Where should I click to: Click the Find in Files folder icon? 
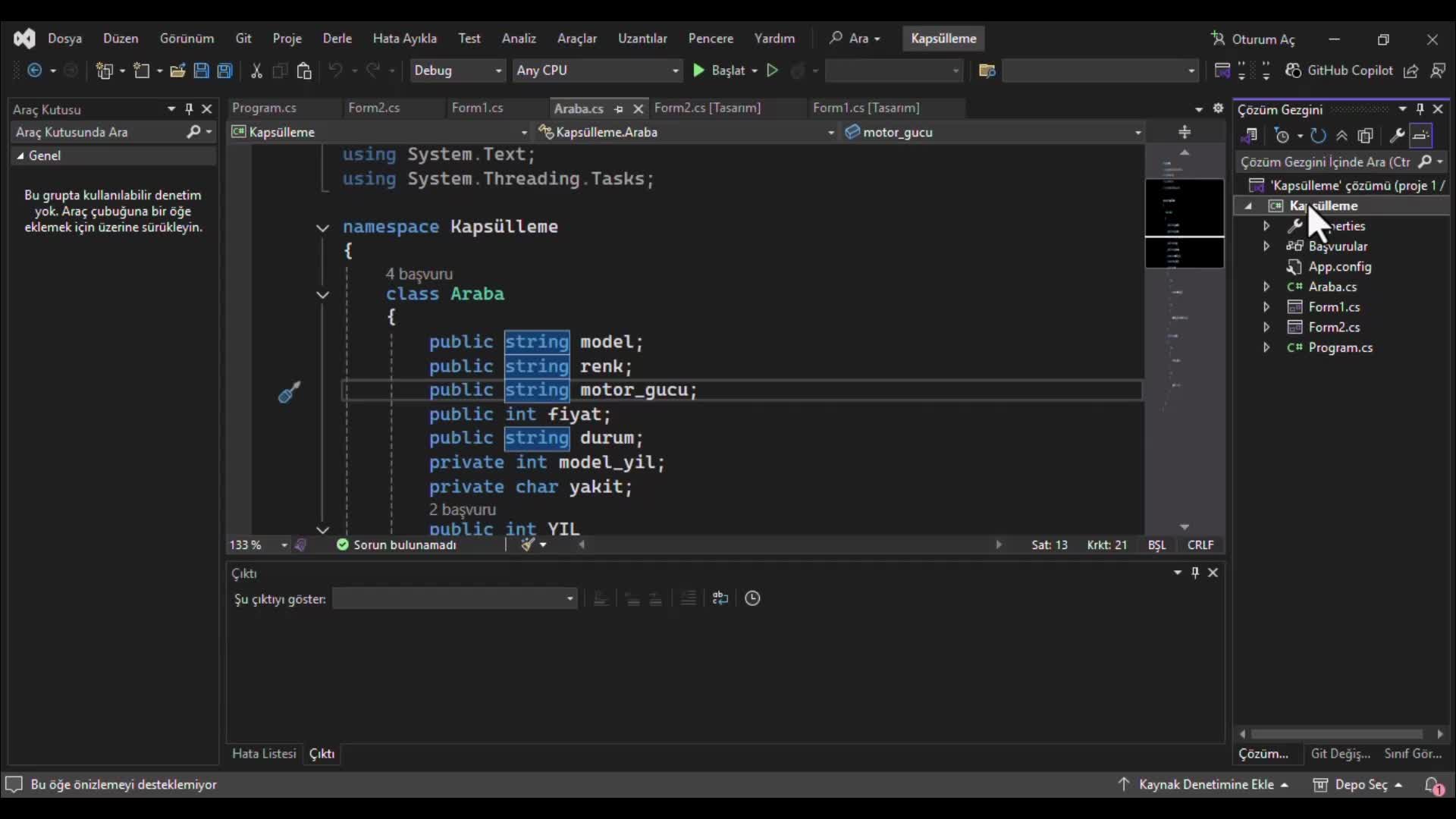pos(987,71)
